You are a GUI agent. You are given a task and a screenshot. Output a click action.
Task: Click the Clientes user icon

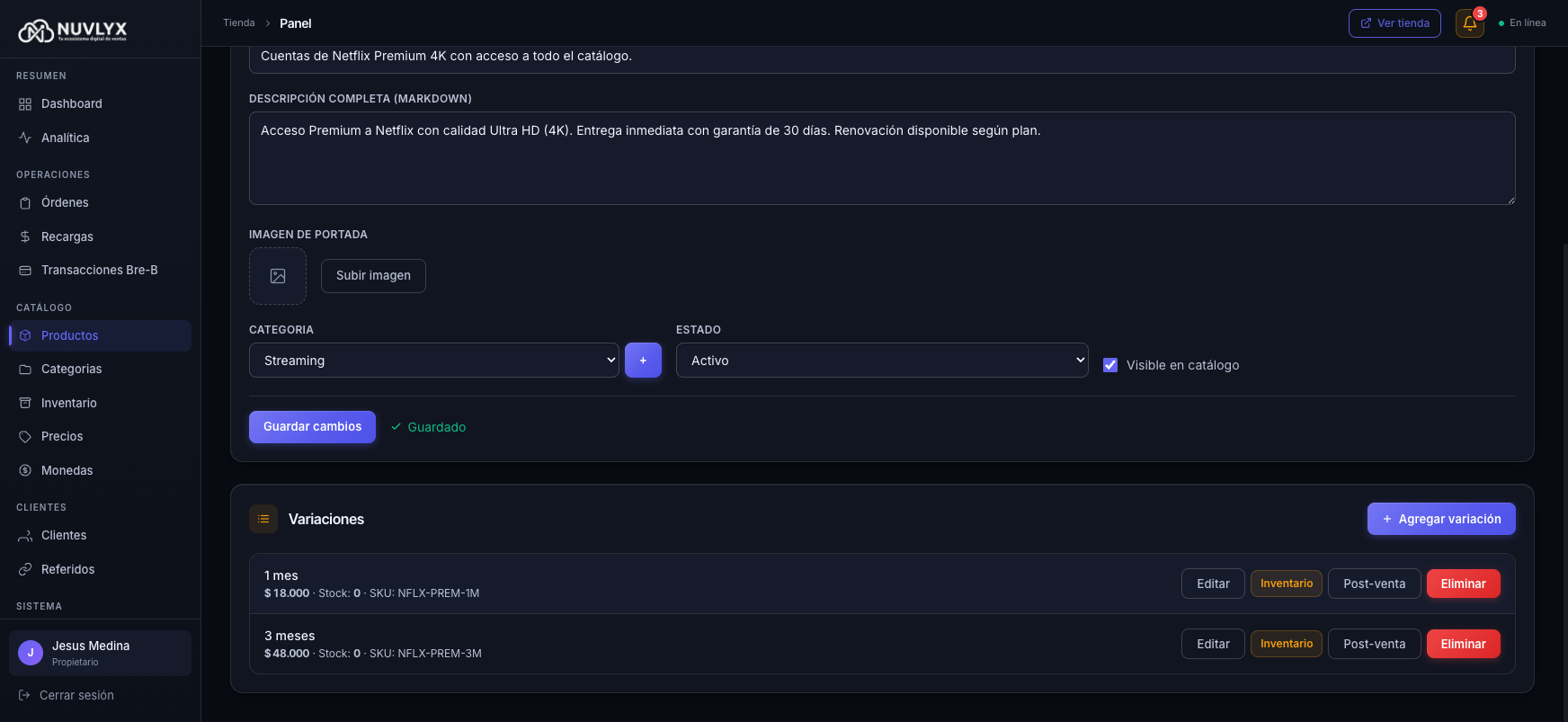pyautogui.click(x=25, y=536)
